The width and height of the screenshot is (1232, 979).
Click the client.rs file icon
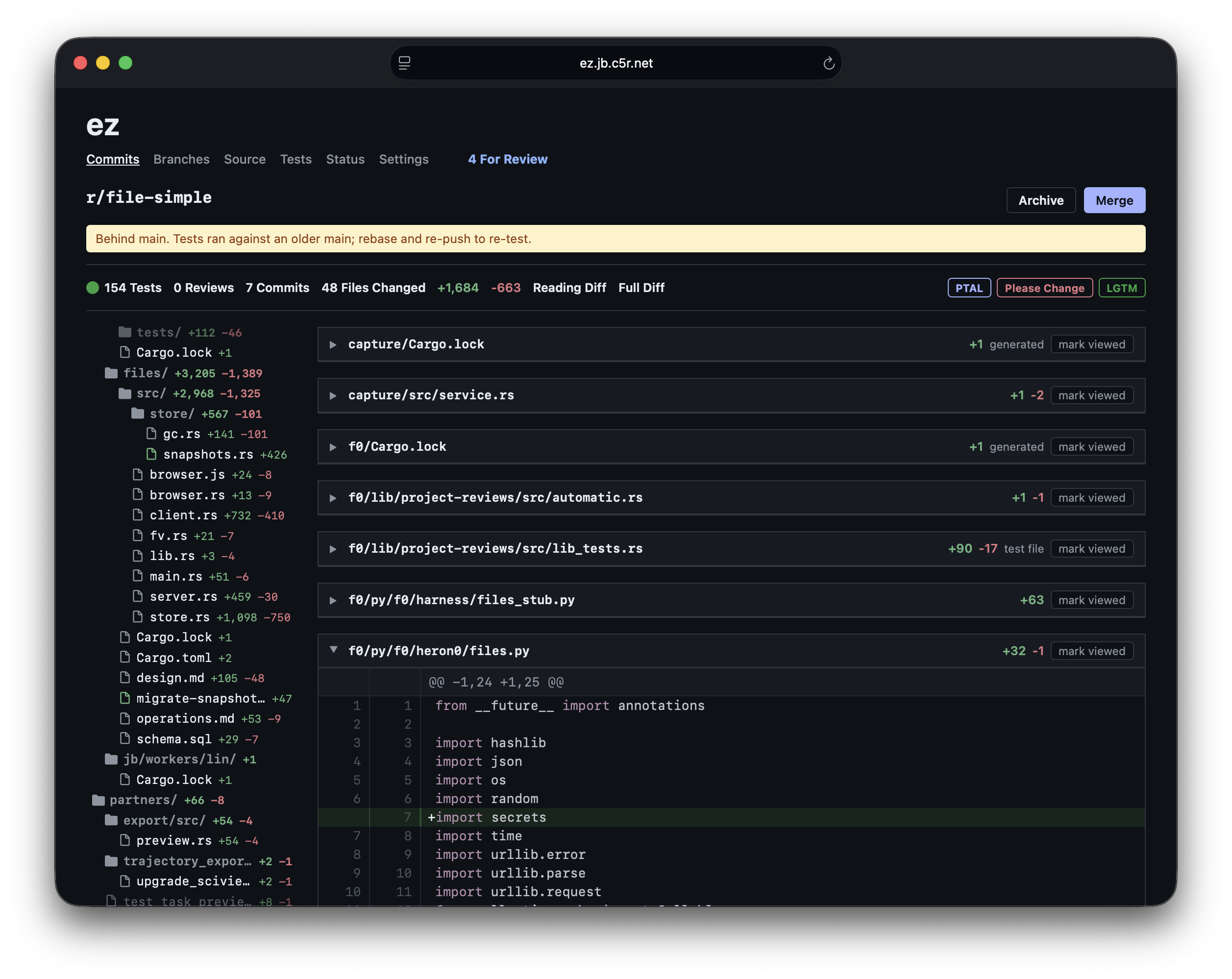tap(138, 515)
